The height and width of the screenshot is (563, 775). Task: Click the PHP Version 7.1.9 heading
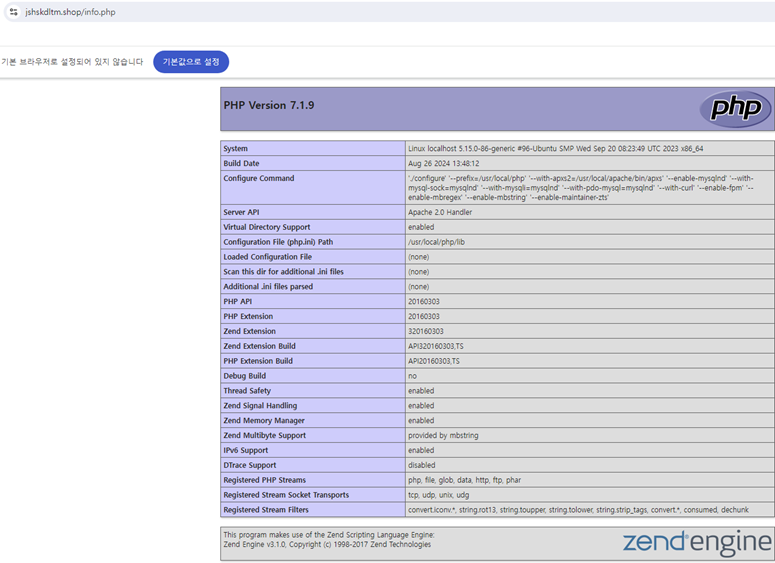(268, 105)
